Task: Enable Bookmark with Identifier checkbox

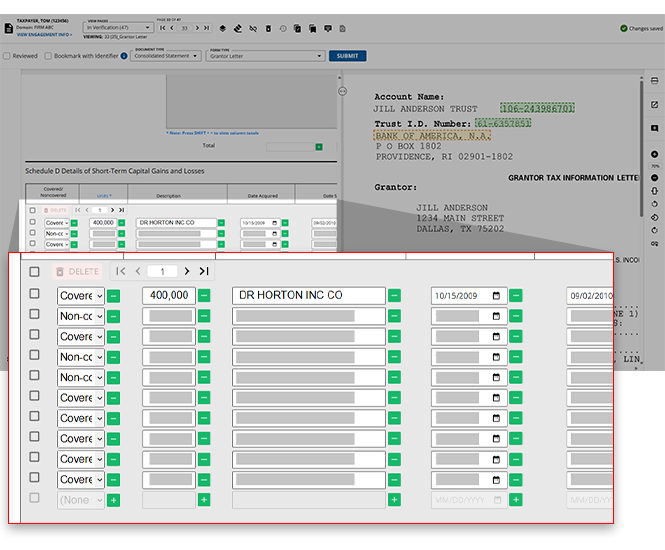Action: point(48,56)
